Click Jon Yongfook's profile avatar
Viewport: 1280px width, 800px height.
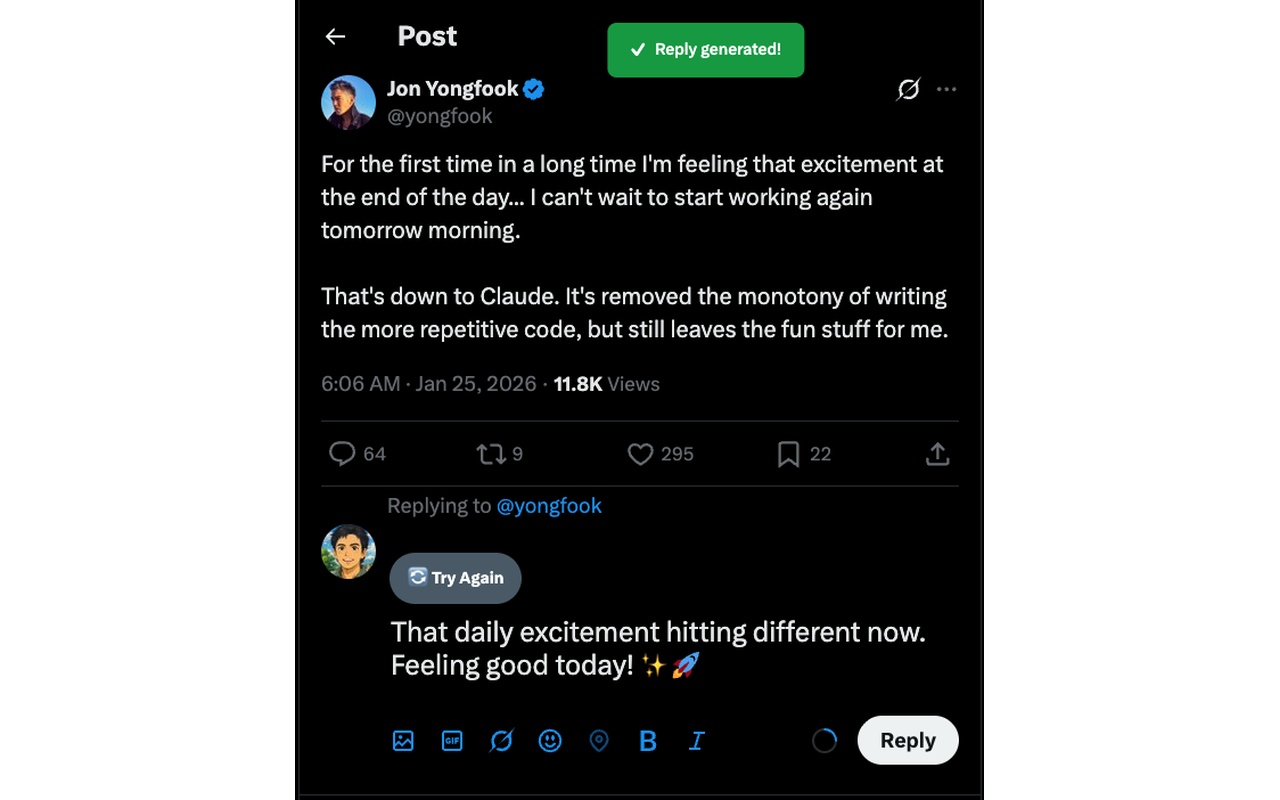tap(347, 102)
